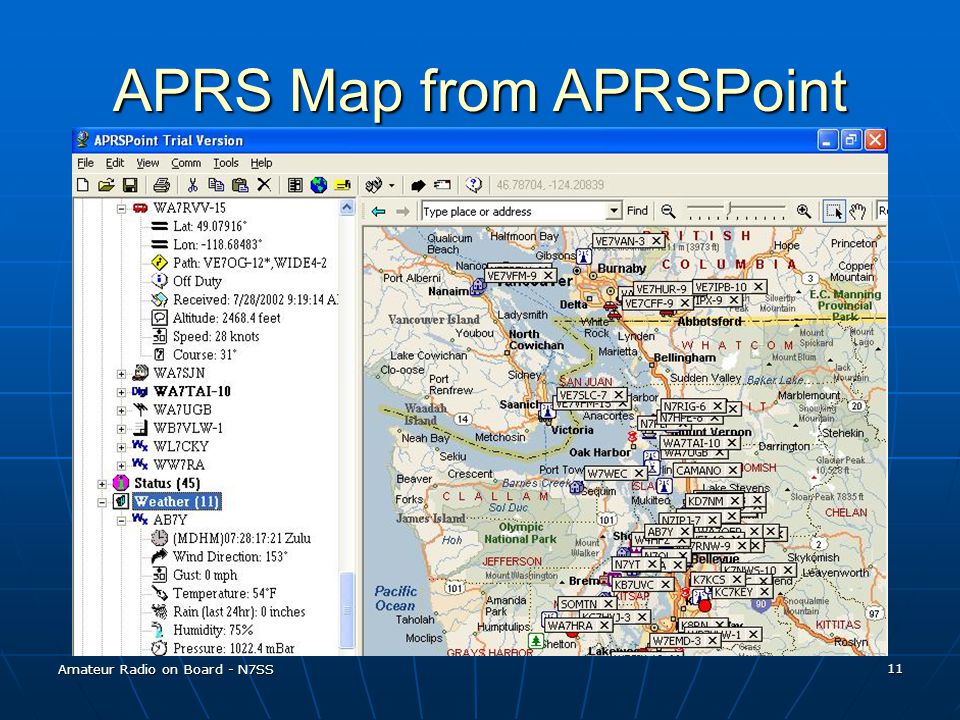
Task: Click the list panel toolbar icon
Action: pyautogui.click(x=295, y=185)
